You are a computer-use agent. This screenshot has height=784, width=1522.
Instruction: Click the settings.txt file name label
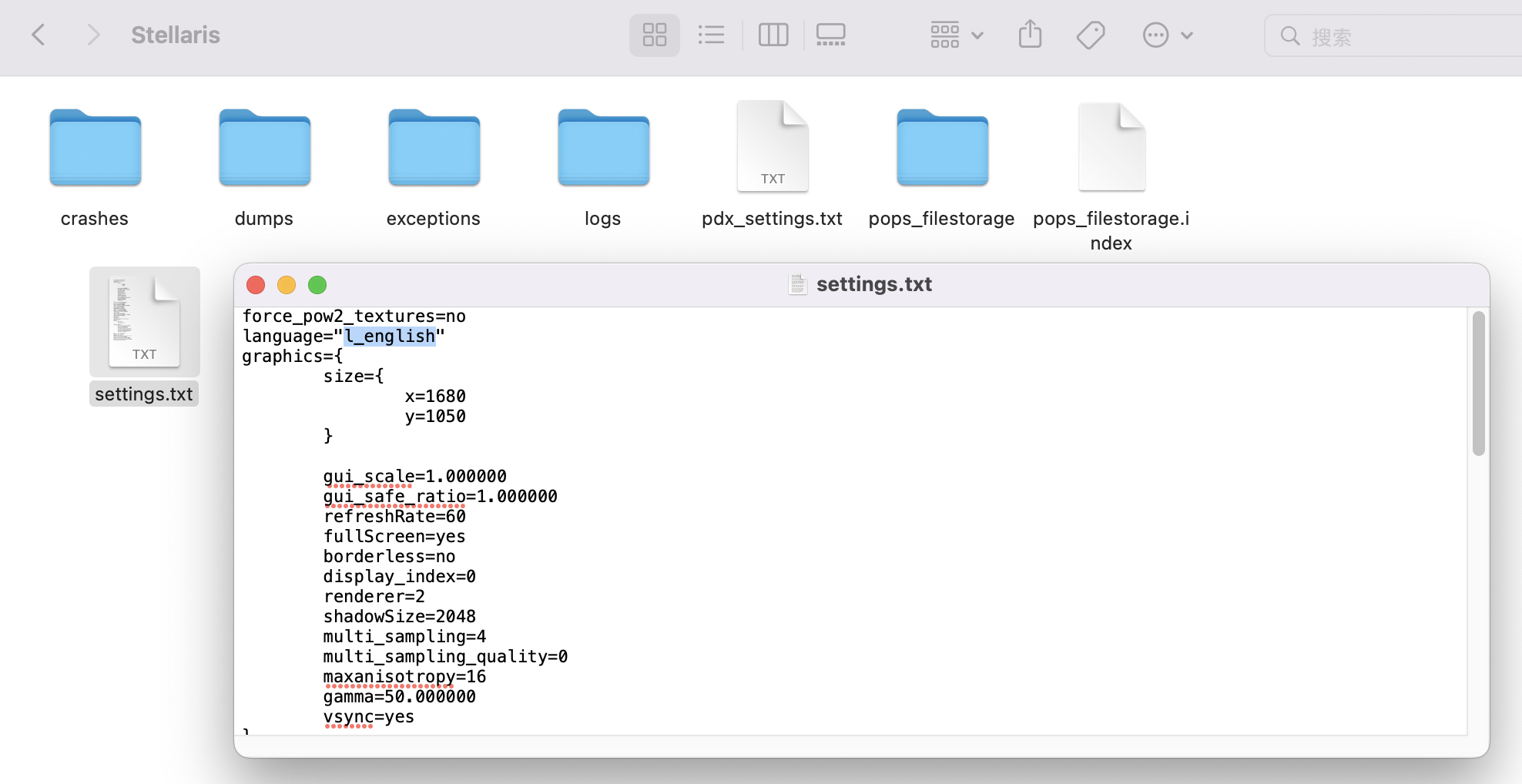pos(144,394)
